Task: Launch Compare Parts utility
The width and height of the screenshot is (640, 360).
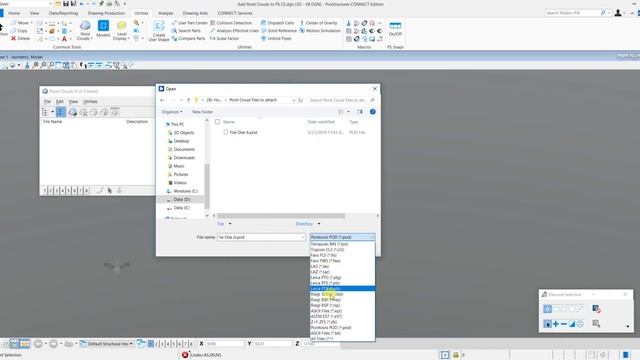Action: tap(189, 38)
